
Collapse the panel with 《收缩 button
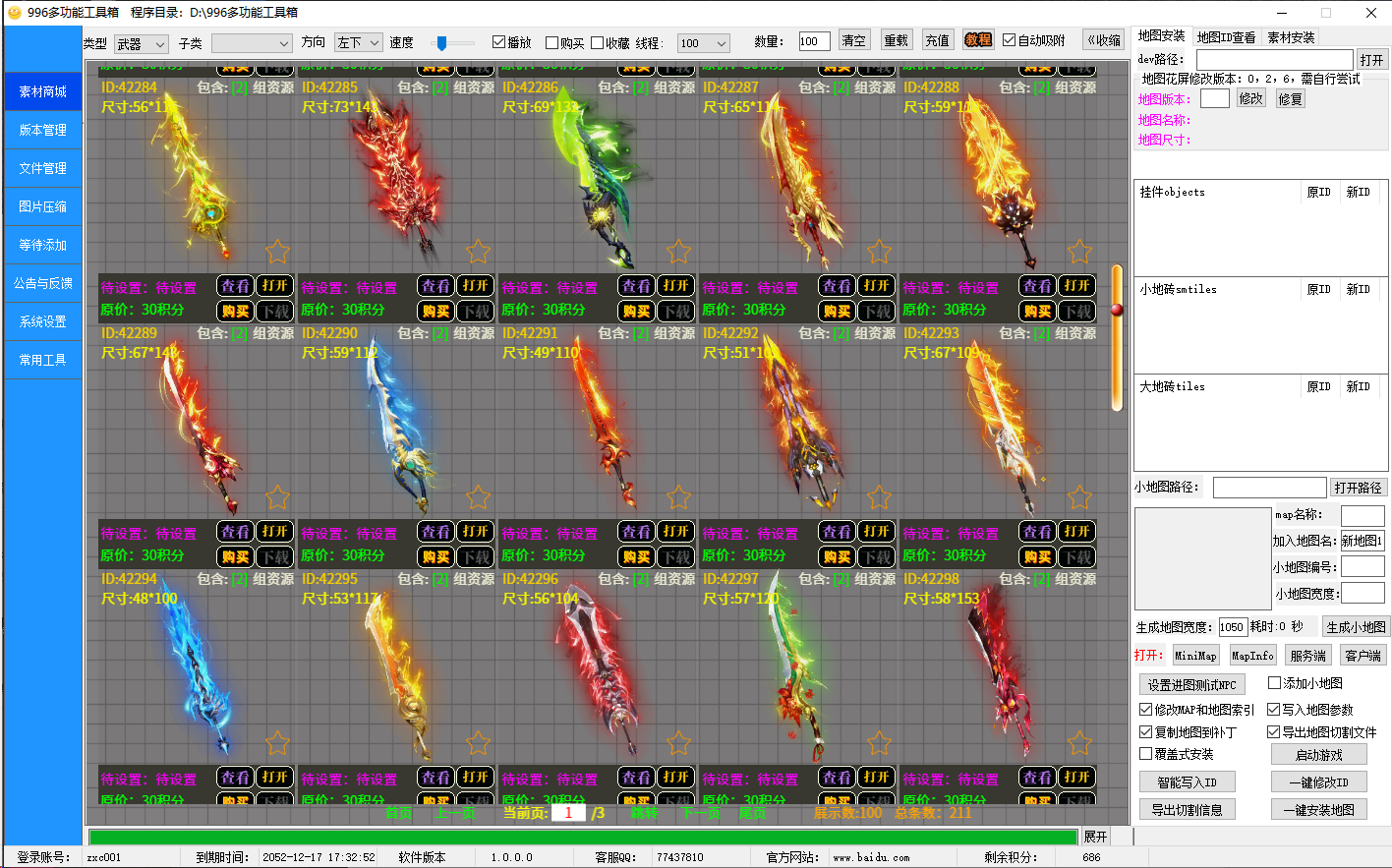1104,40
